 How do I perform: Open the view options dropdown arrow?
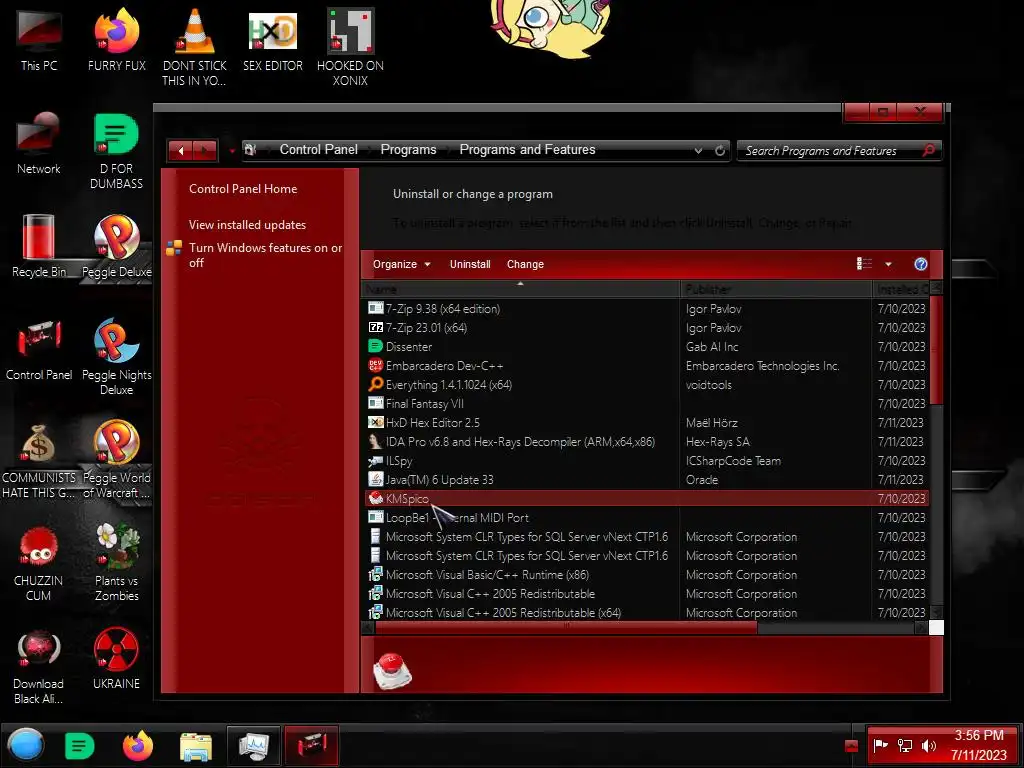tap(888, 264)
